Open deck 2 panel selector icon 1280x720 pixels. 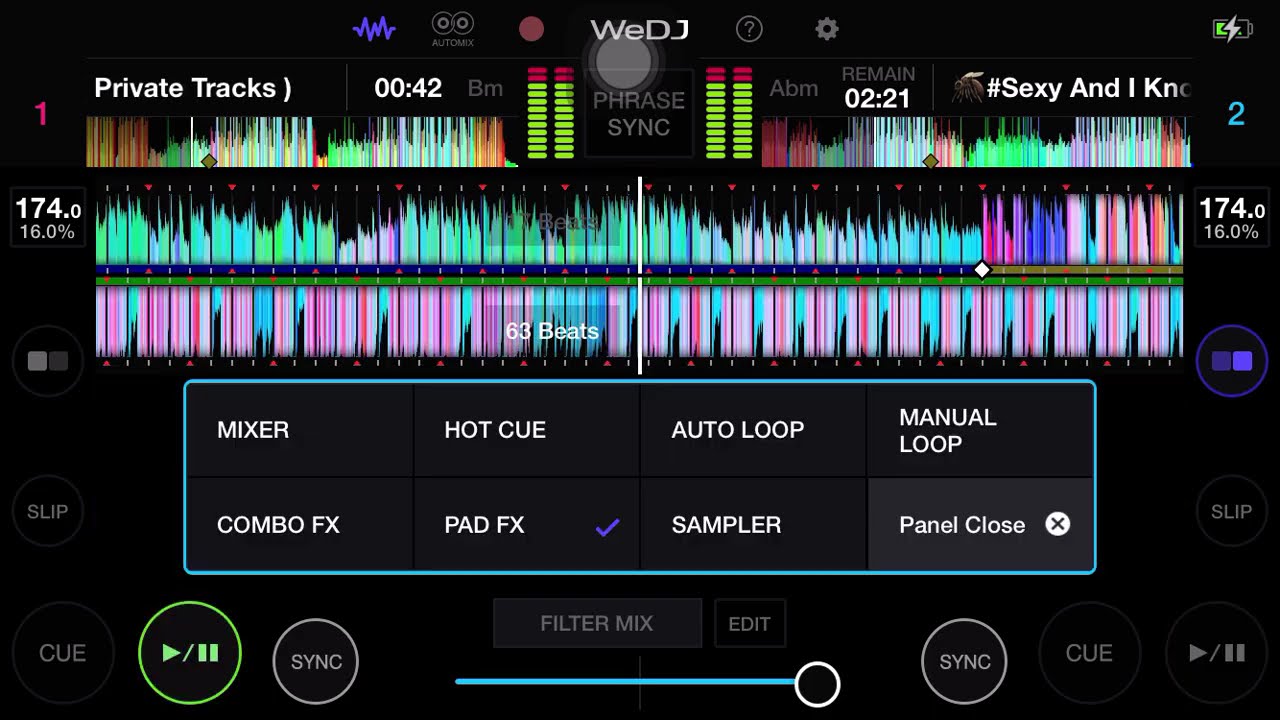tap(1231, 361)
